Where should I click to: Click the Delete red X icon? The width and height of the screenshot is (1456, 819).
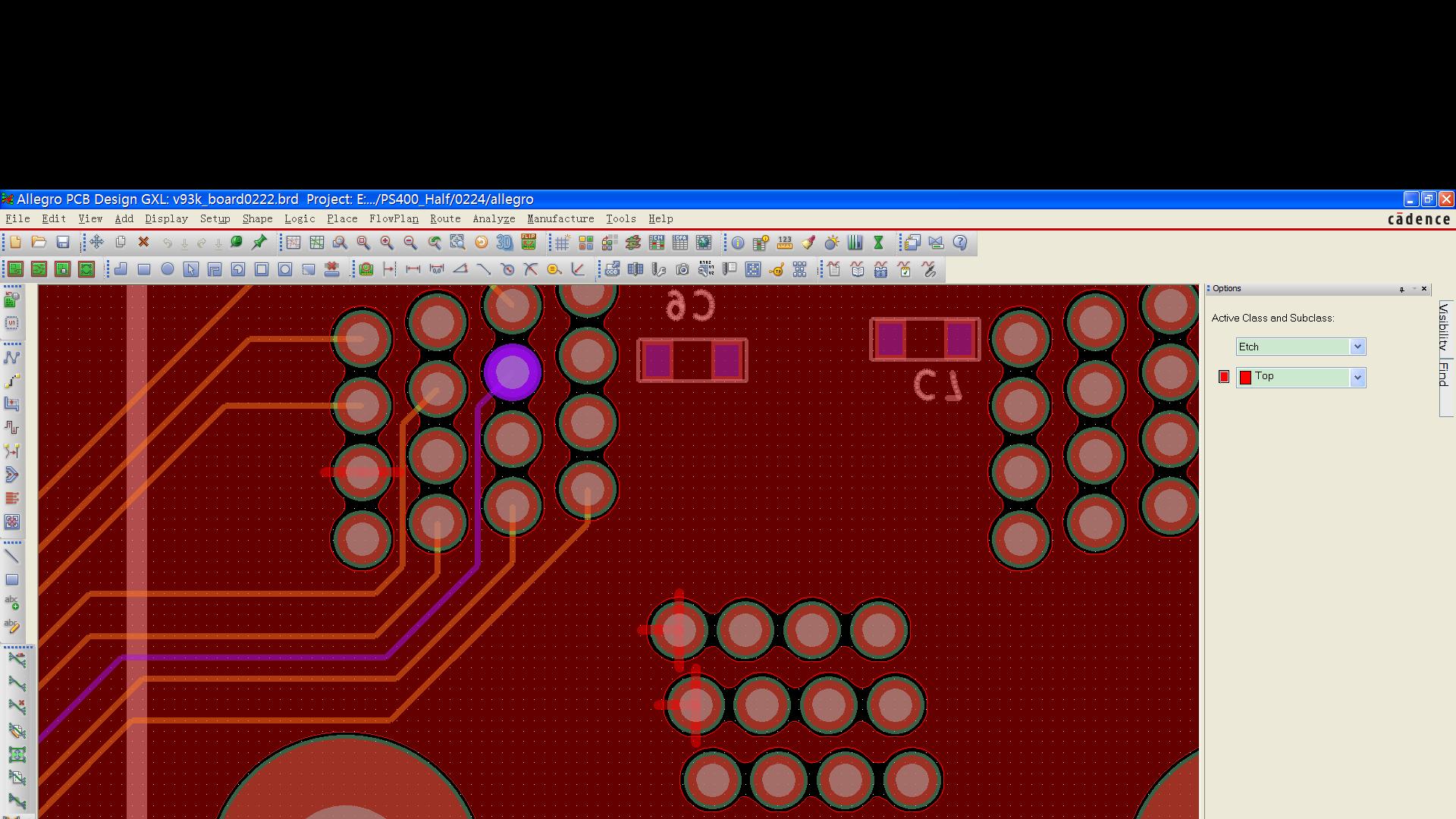[143, 243]
